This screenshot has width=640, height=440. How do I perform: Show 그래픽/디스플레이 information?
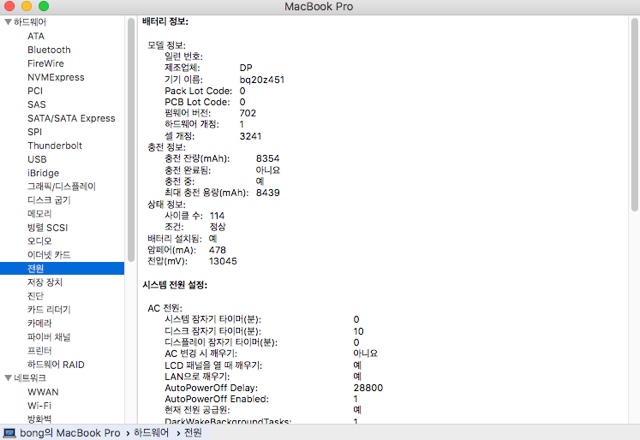coord(61,186)
